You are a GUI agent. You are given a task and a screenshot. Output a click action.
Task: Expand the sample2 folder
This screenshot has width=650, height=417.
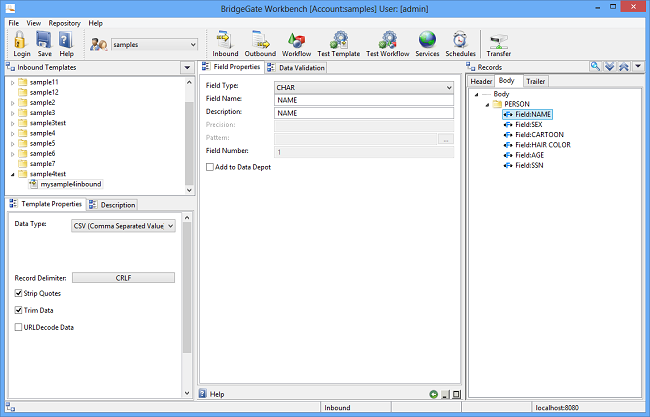12,103
